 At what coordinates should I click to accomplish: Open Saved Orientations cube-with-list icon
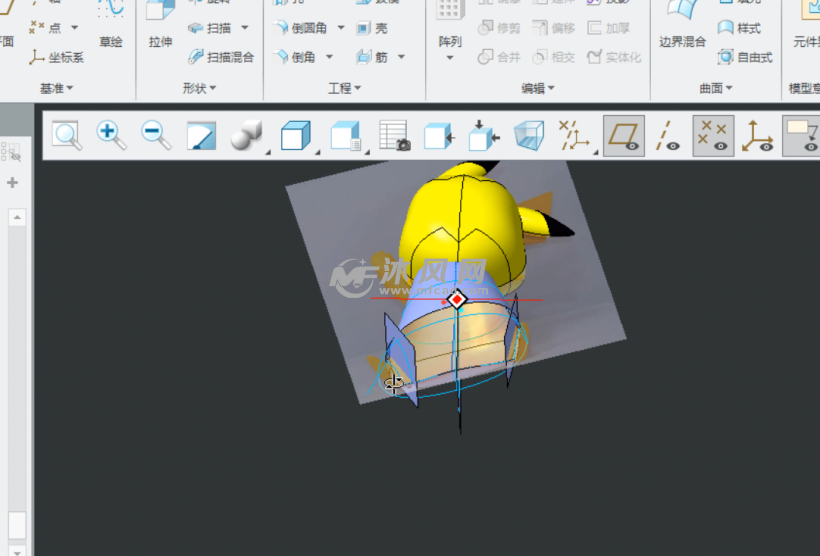[345, 136]
